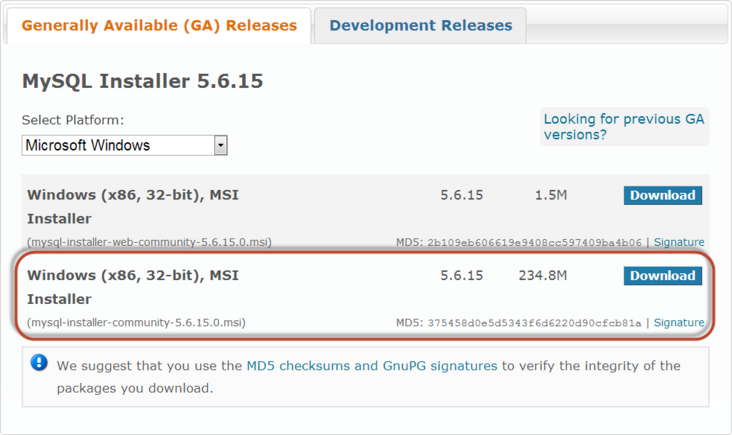Expand the Select Platform dropdown arrow
Viewport: 732px width, 435px height.
click(x=220, y=145)
